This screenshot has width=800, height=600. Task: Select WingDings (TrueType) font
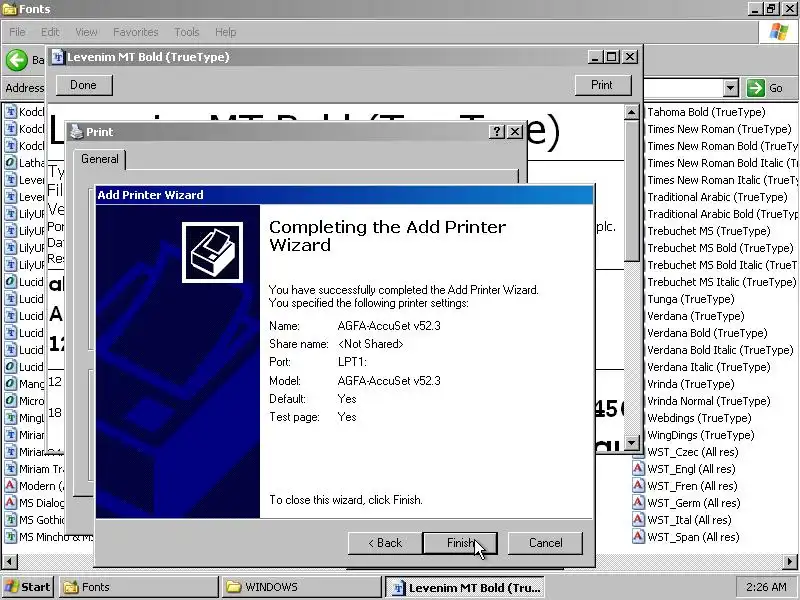[701, 435]
